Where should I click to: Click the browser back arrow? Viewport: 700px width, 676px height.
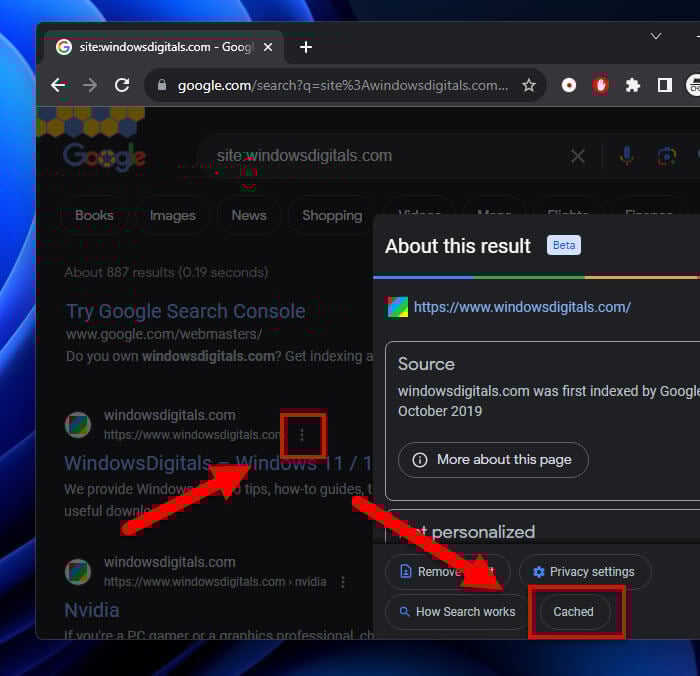[x=59, y=85]
